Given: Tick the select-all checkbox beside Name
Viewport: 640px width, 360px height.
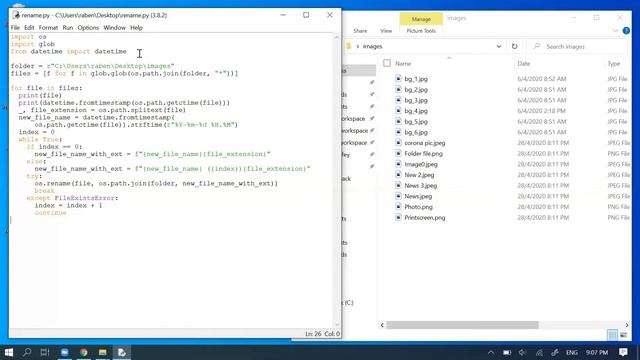Looking at the screenshot, I should (387, 63).
